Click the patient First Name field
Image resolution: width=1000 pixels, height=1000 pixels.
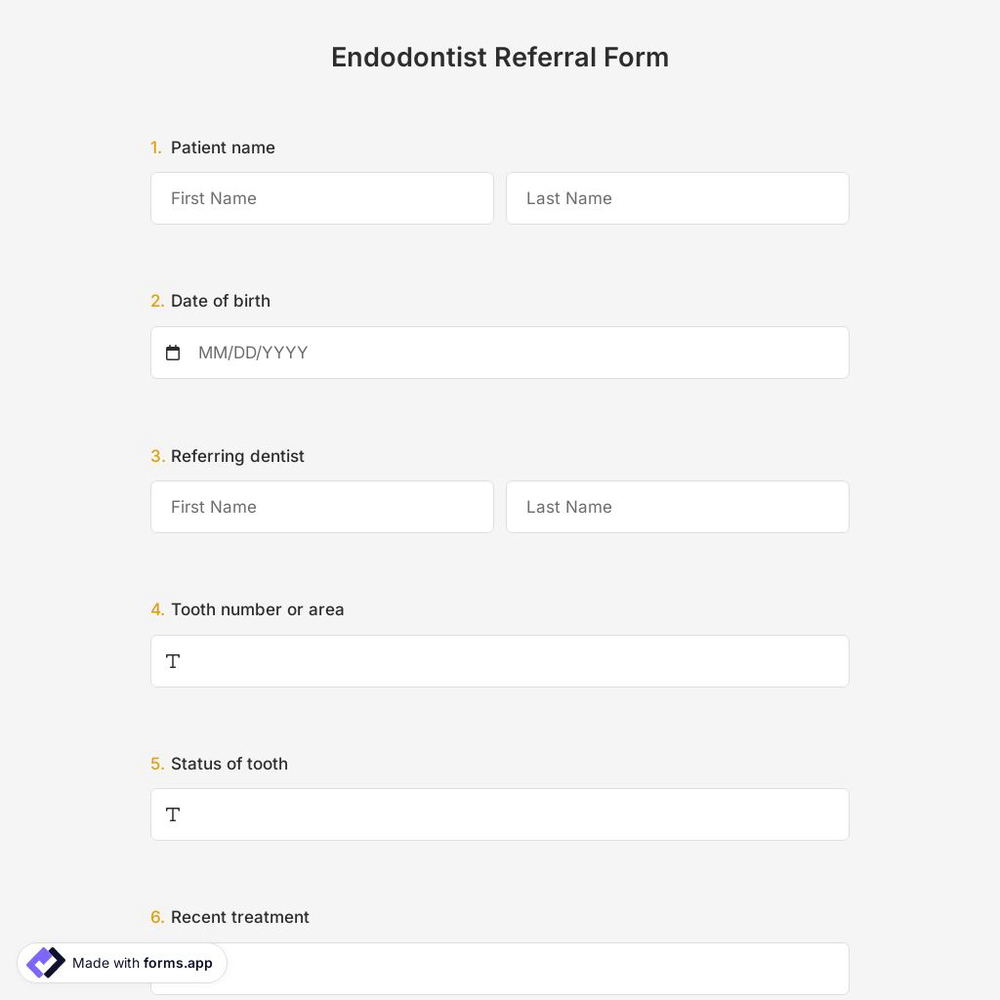tap(322, 198)
